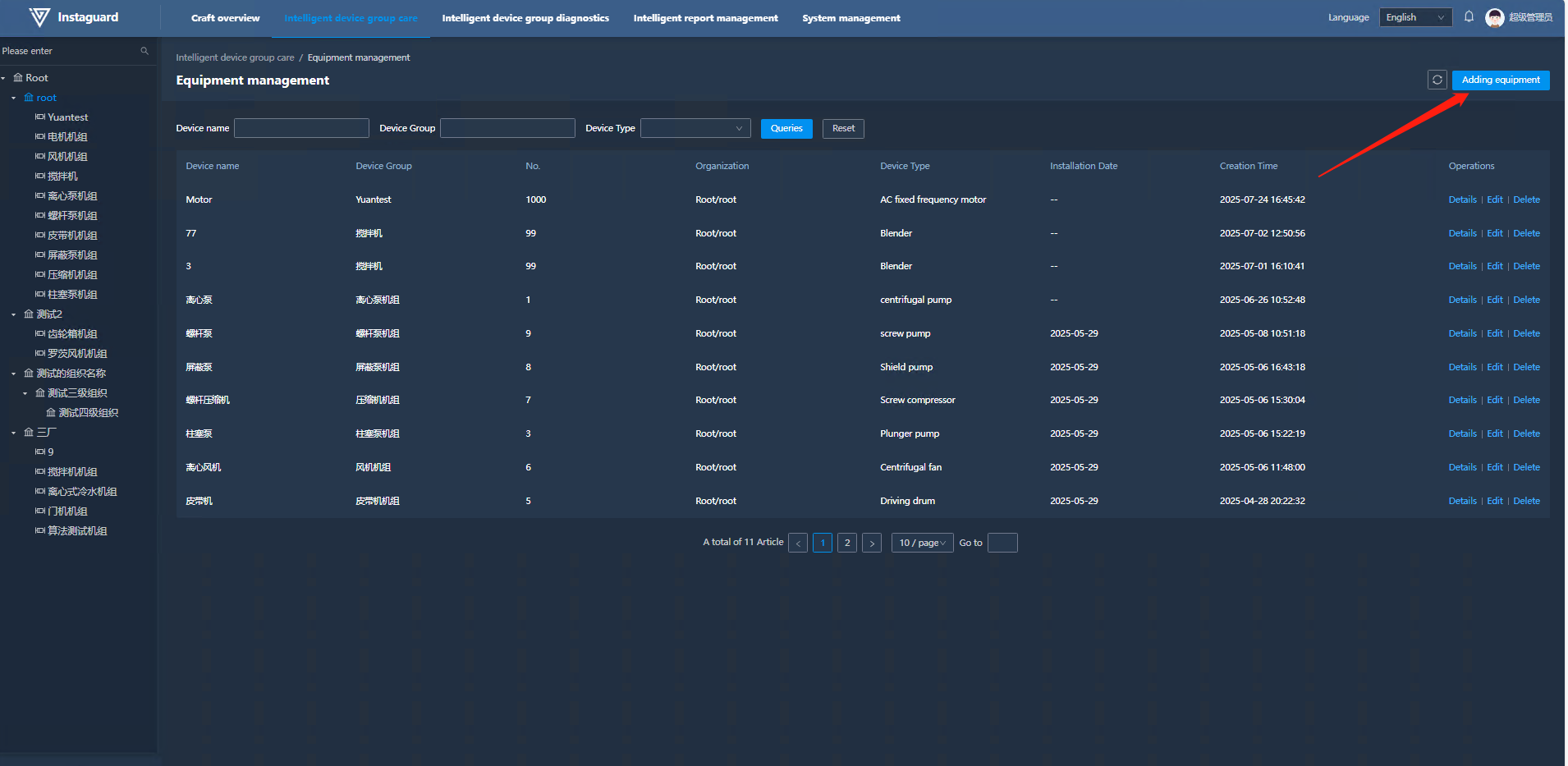Delete the device dated 2025-07-01 16:10:41
Viewport: 1568px width, 766px height.
tap(1526, 266)
